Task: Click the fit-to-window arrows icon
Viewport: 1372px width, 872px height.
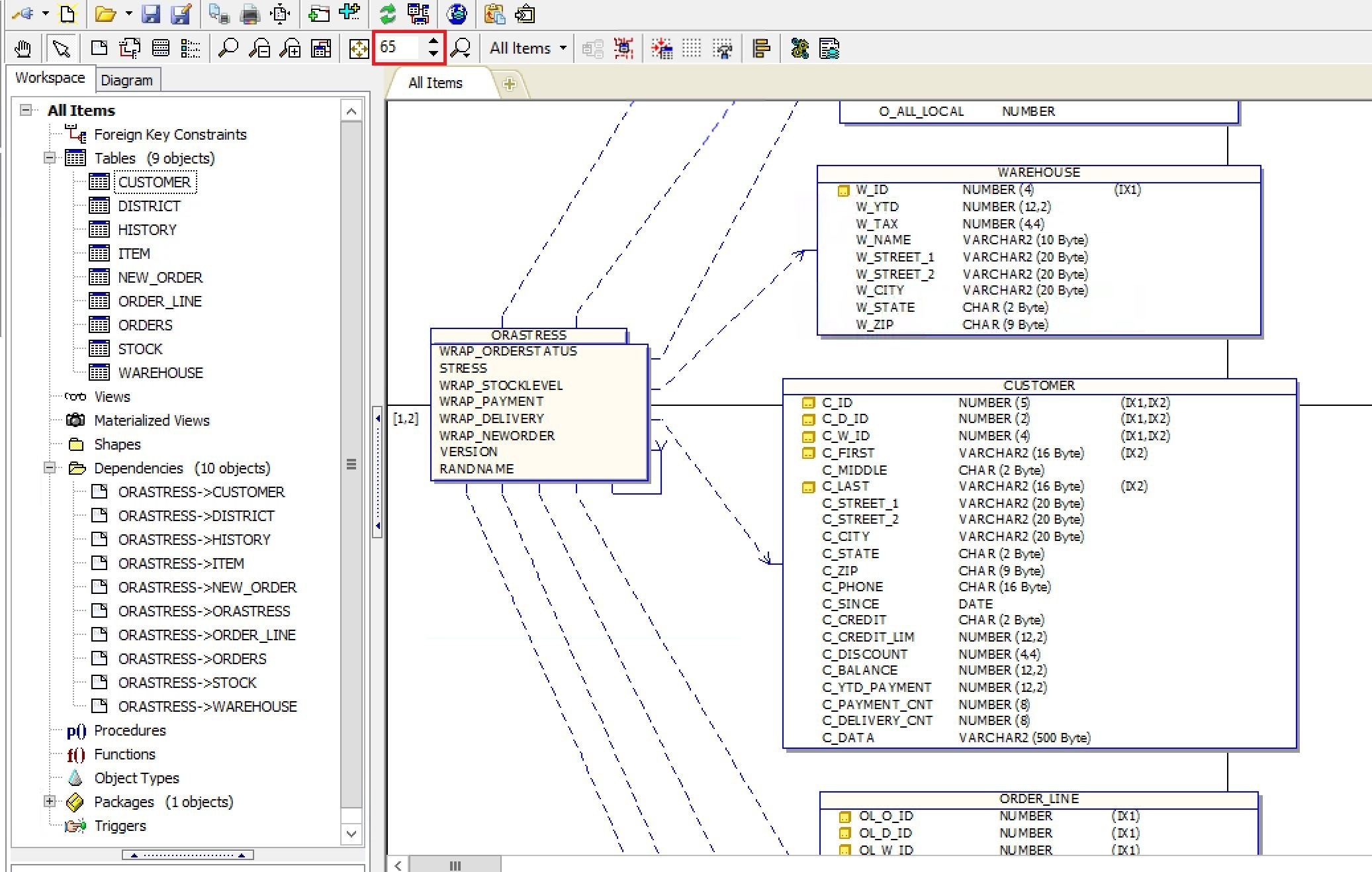Action: point(359,48)
